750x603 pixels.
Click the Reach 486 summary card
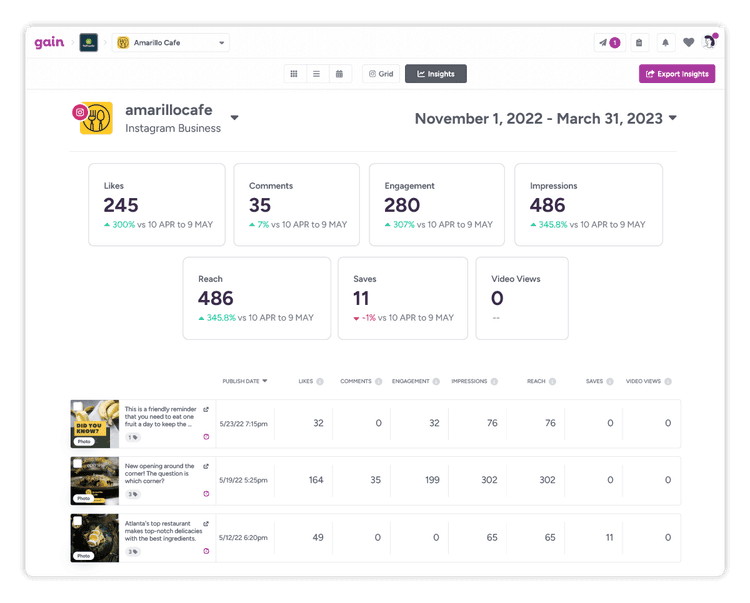[x=257, y=298]
